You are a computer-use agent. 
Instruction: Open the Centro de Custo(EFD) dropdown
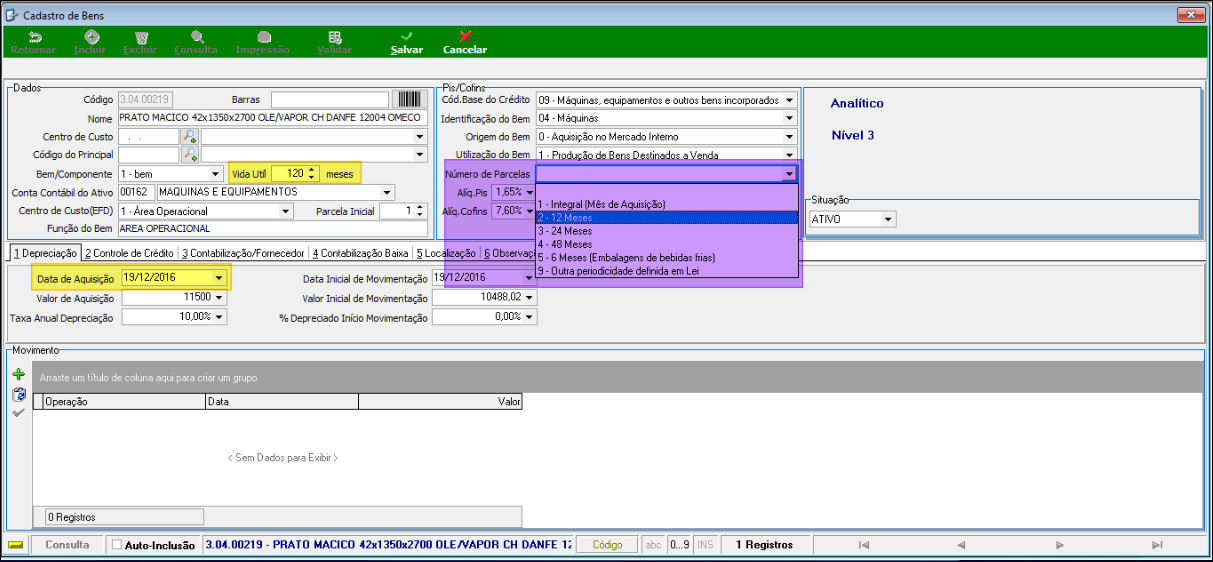[x=286, y=211]
